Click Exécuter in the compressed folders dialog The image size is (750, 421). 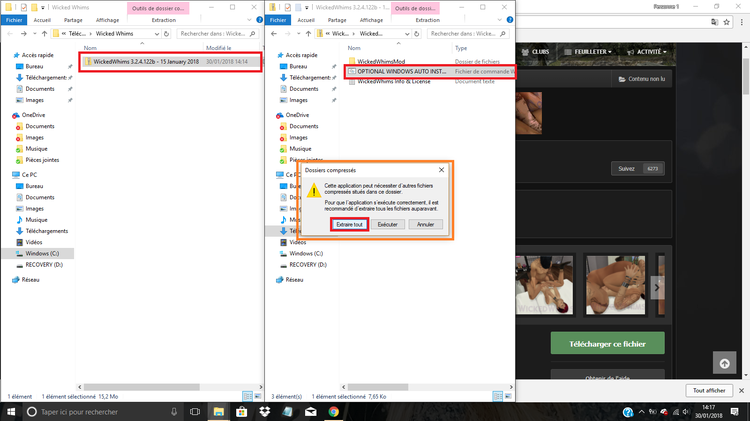point(387,224)
